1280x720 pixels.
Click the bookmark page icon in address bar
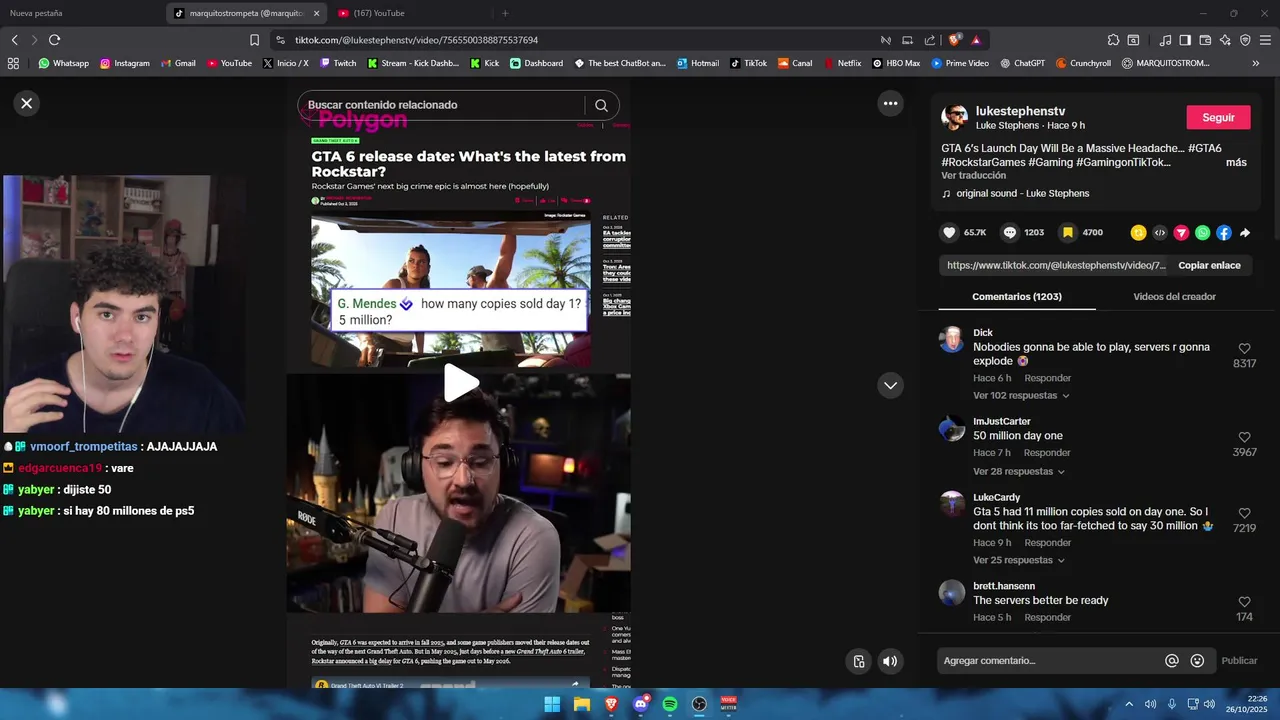(254, 40)
